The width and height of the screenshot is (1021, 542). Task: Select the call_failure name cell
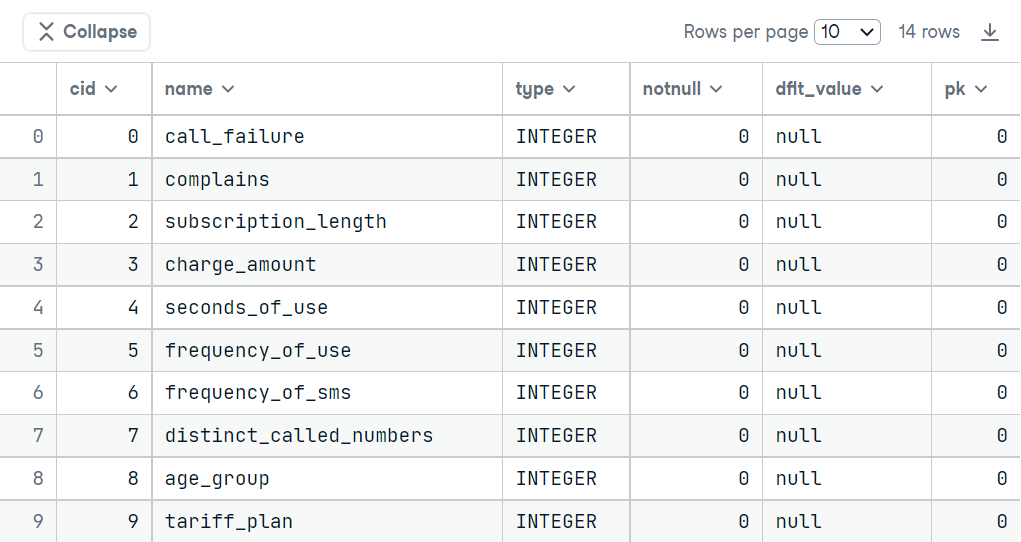pos(328,137)
